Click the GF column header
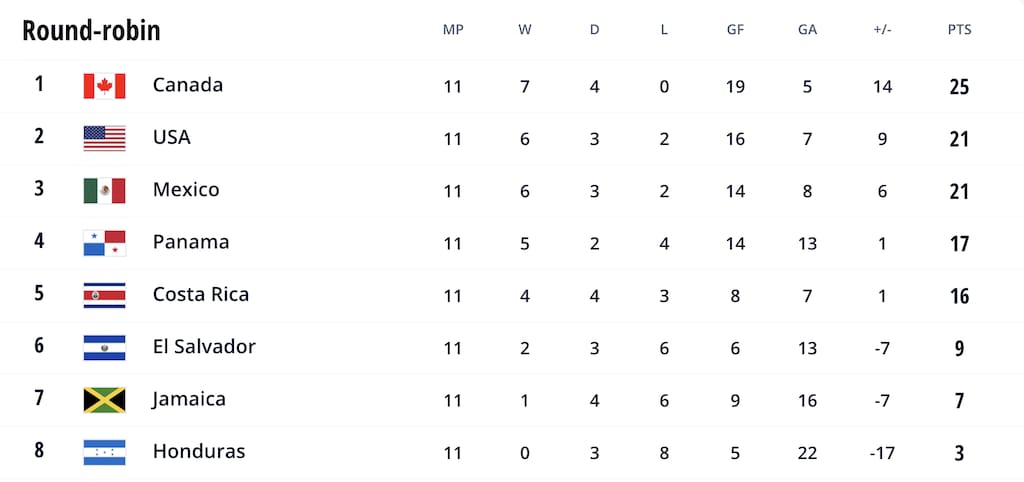 click(735, 30)
